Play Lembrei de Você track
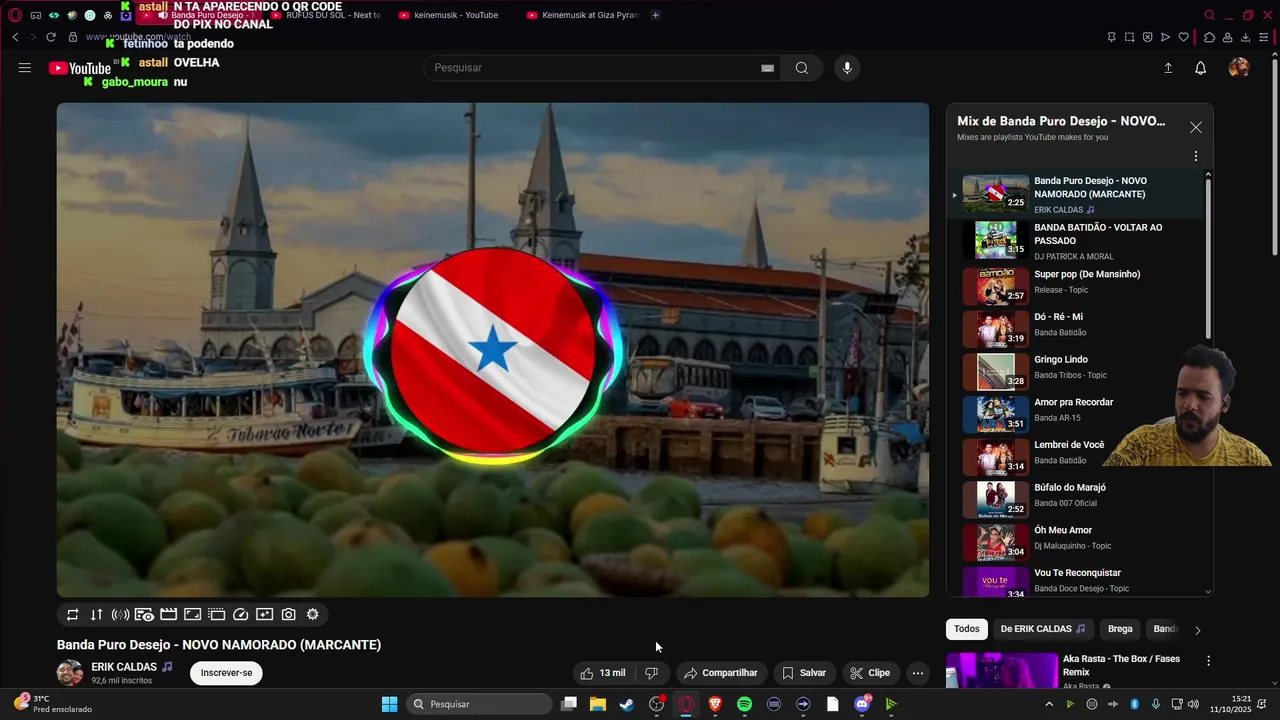This screenshot has height=720, width=1280. (x=1082, y=455)
